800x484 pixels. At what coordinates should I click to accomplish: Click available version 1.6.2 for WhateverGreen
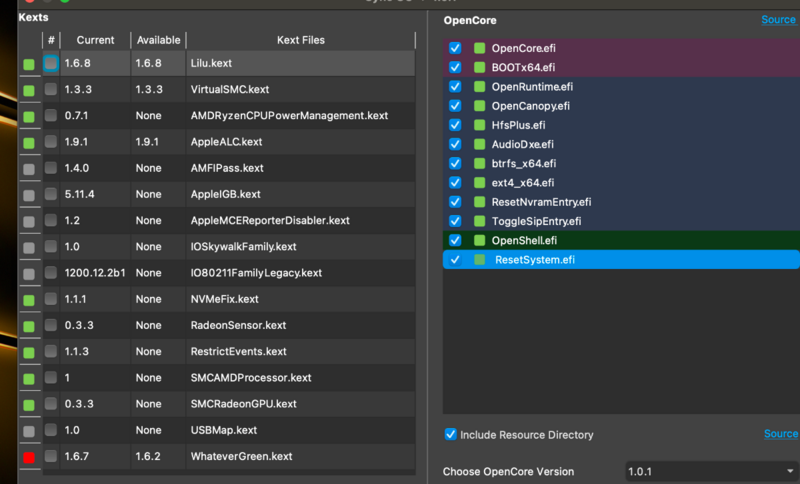tap(148, 456)
